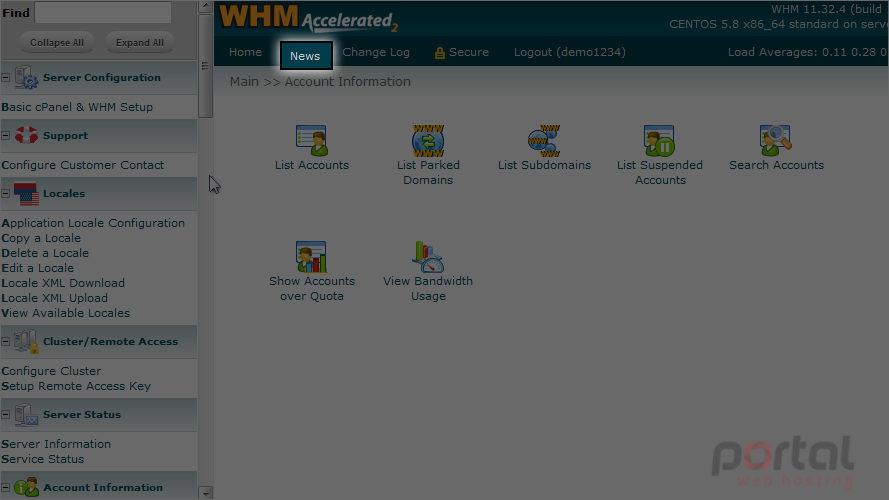Click the Support lifebuoy icon
The width and height of the screenshot is (889, 500).
pos(26,135)
